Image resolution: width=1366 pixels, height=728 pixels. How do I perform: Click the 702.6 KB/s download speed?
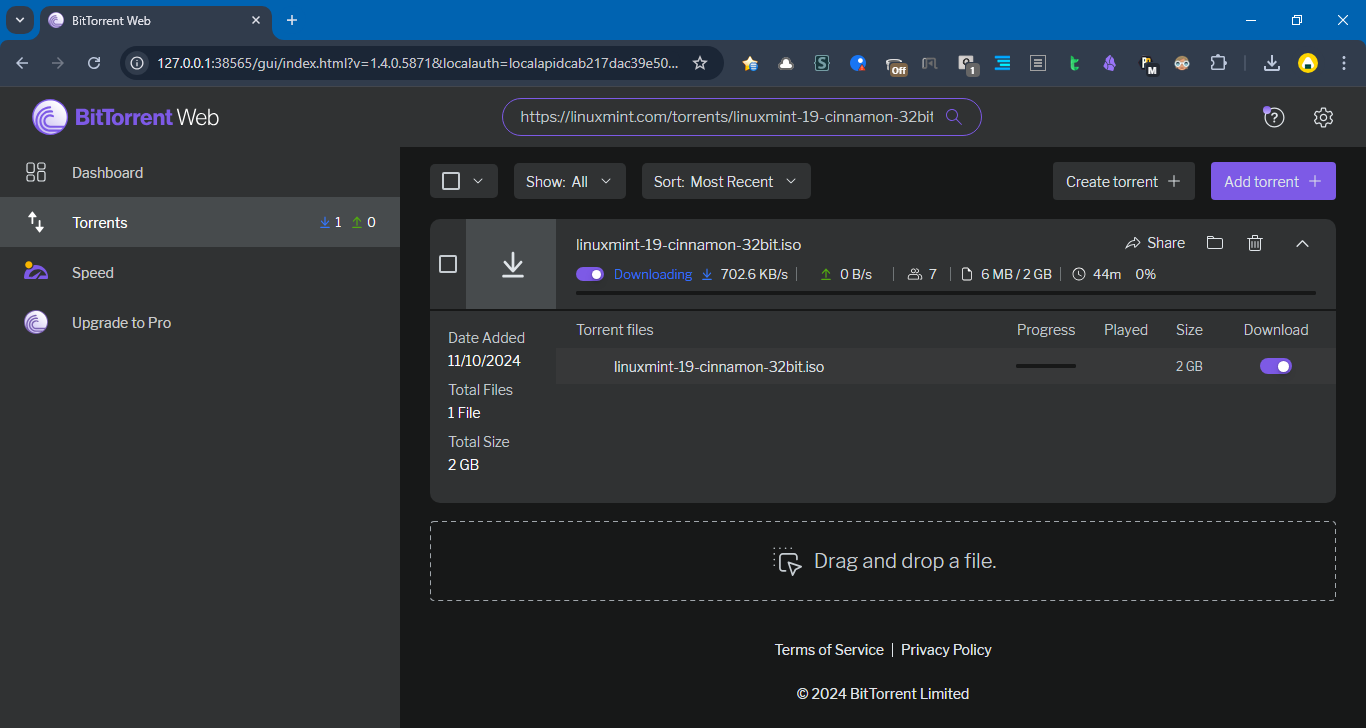[x=745, y=274]
